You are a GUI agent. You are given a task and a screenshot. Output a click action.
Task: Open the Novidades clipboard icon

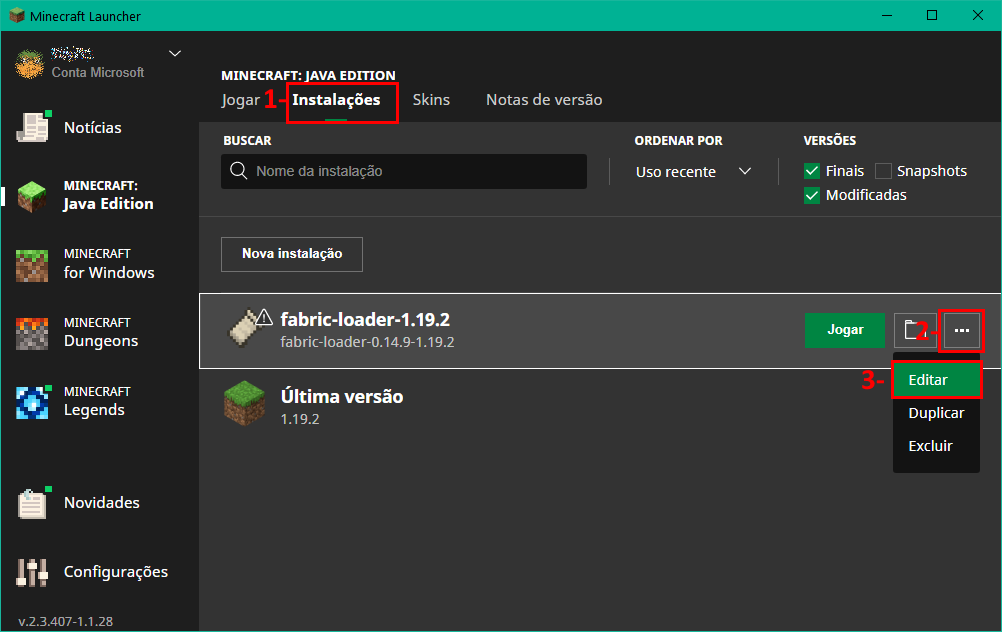point(32,503)
